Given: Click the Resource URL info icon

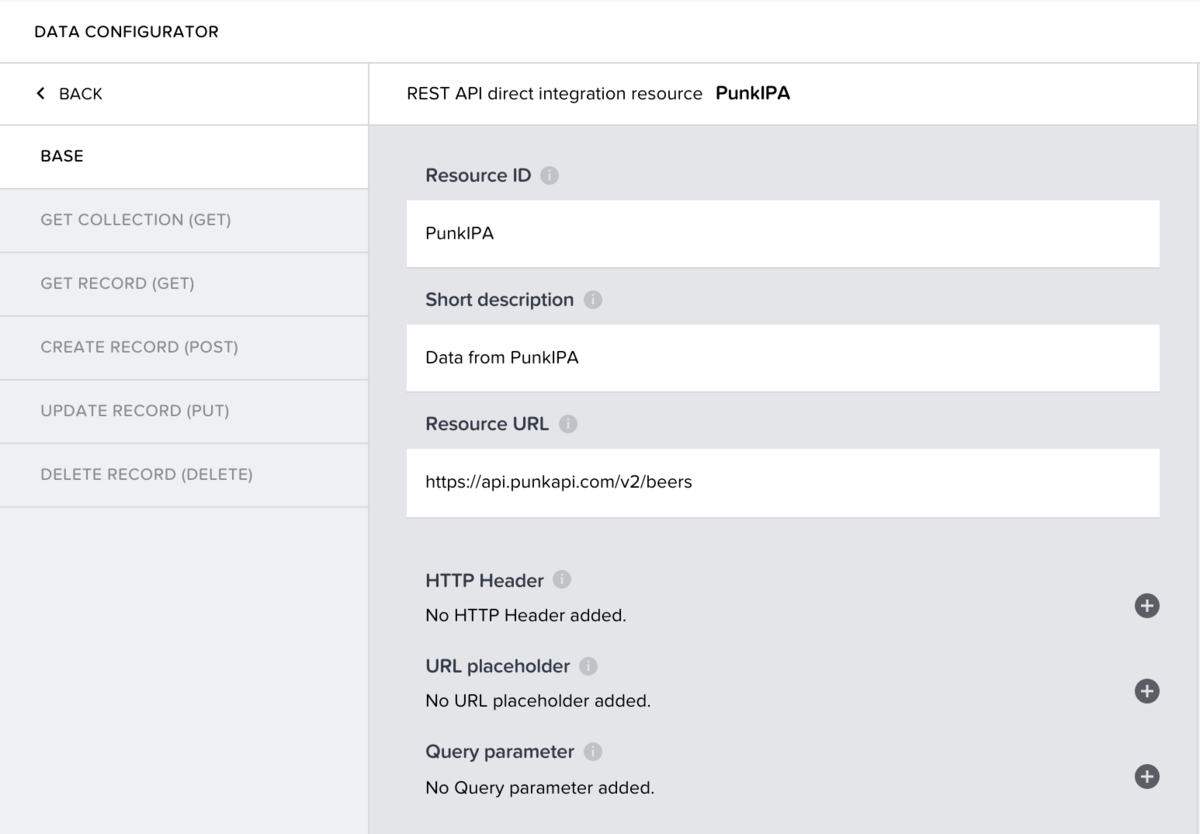Looking at the screenshot, I should 568,424.
